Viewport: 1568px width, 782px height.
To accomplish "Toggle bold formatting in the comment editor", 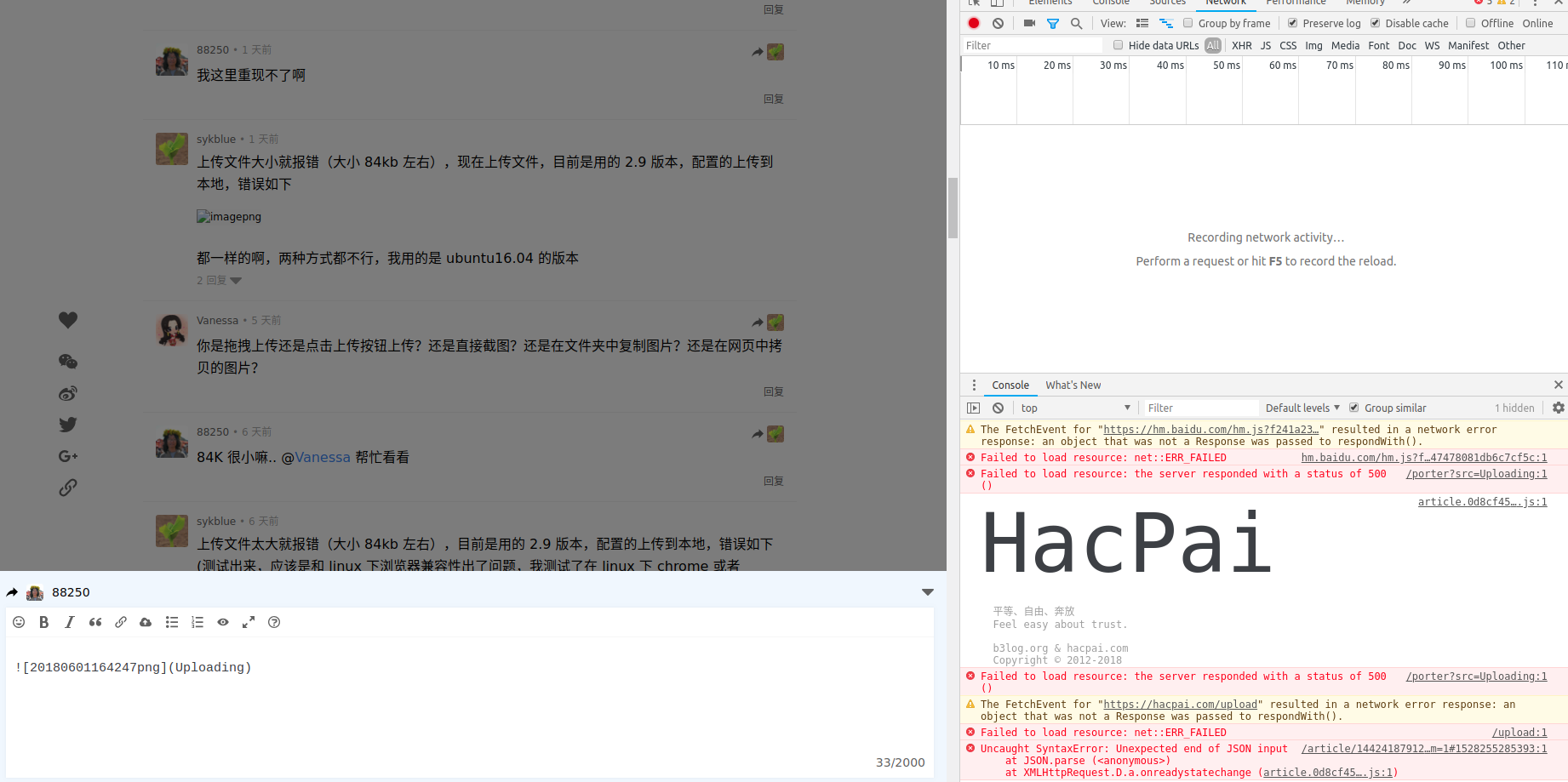I will 44,622.
